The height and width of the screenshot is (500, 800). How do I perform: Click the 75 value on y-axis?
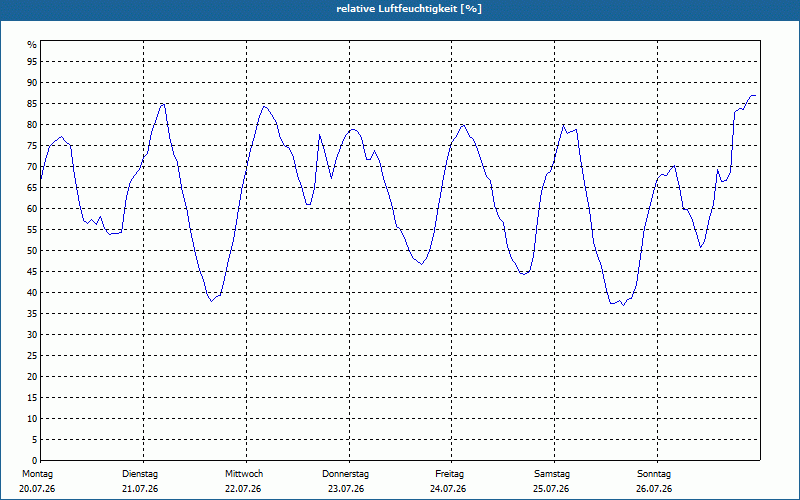point(32,145)
